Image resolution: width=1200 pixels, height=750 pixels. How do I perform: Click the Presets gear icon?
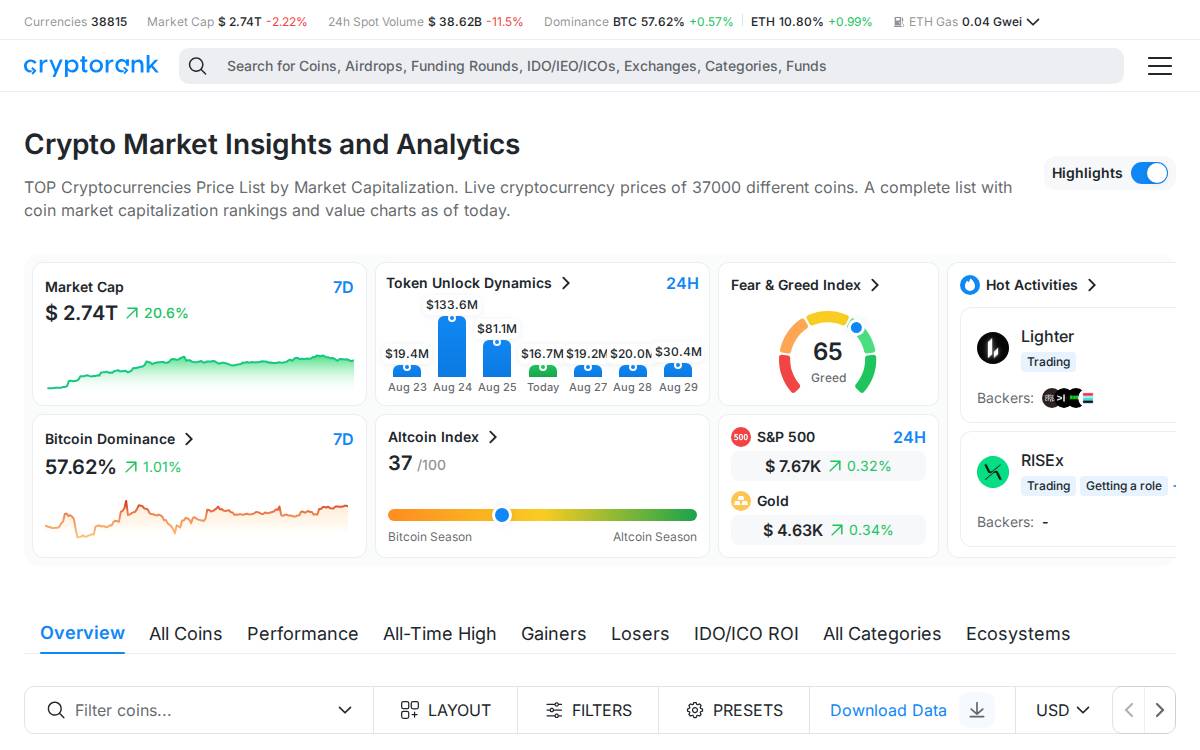click(x=695, y=710)
